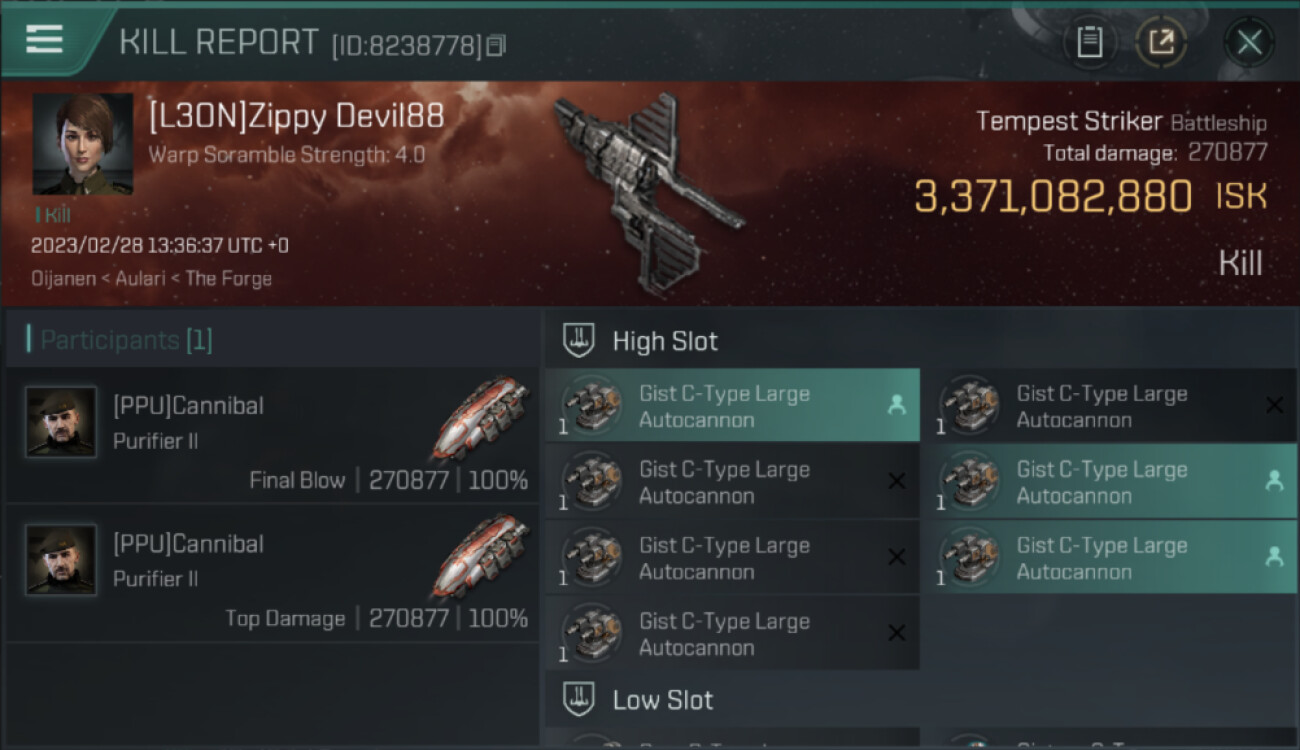Screen dimensions: 1300x750
Task: Click the High Slot section icon
Action: (x=580, y=340)
